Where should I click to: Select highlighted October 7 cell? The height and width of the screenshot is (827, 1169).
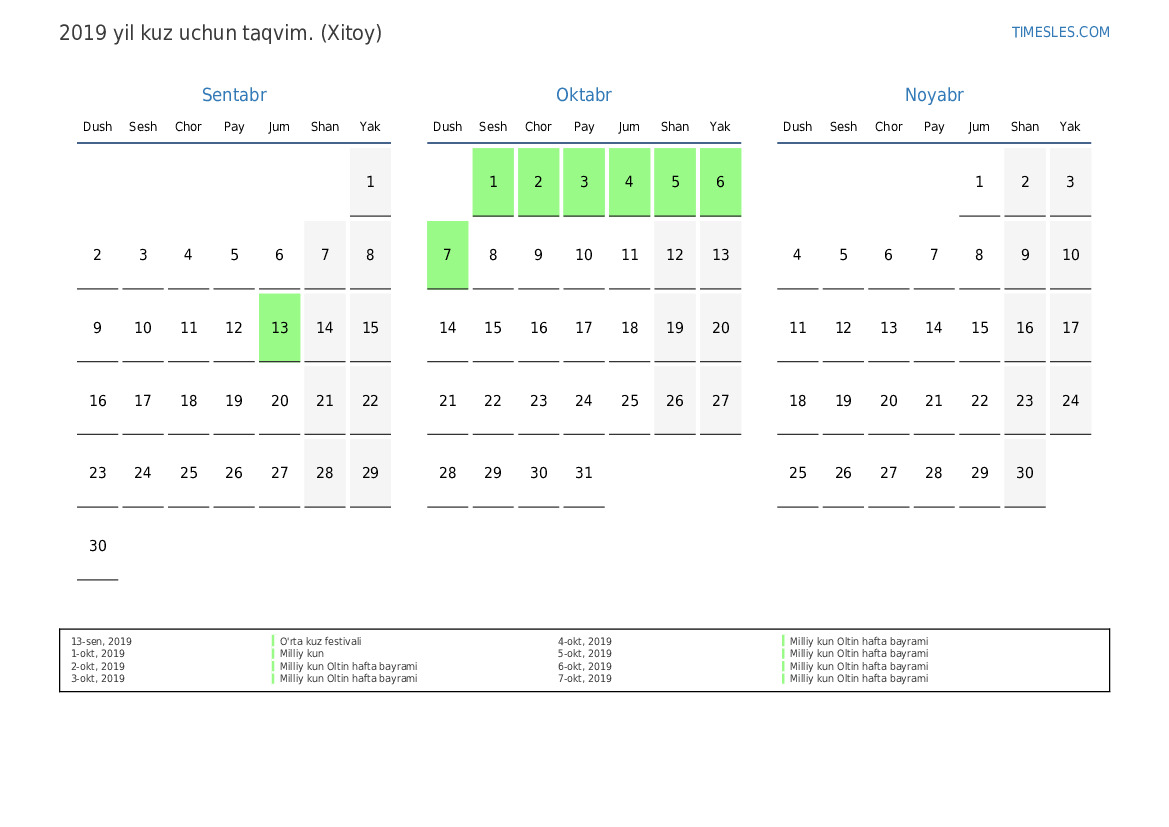[447, 255]
